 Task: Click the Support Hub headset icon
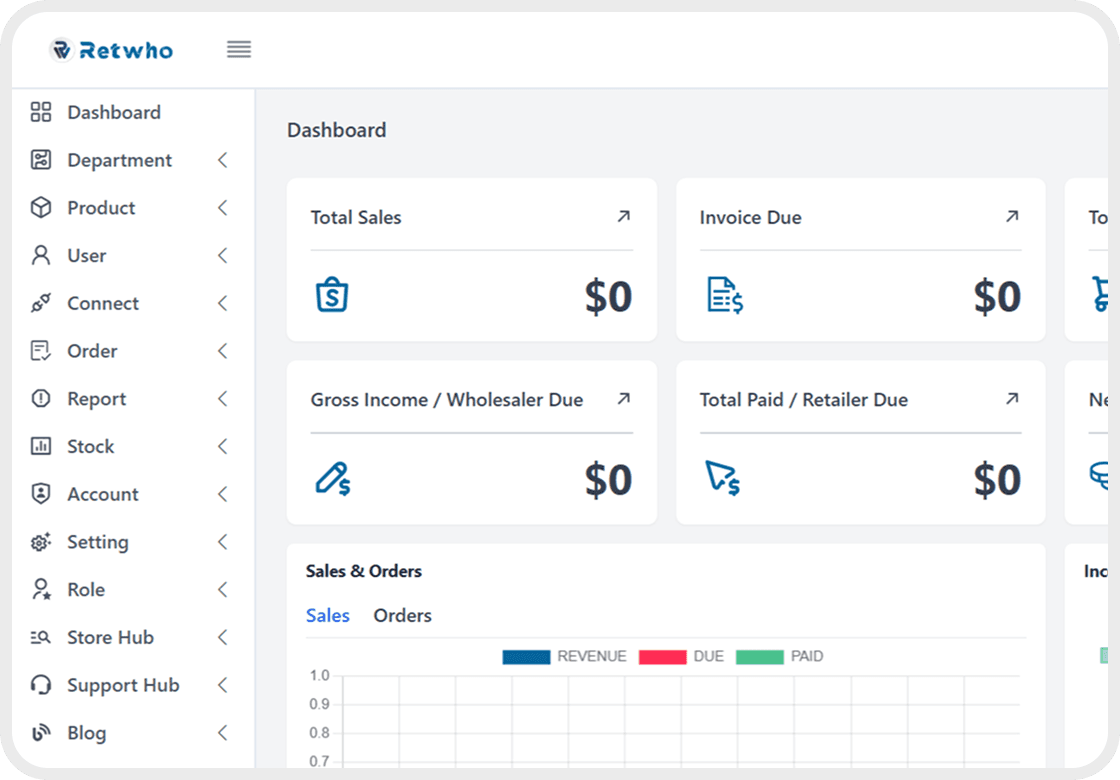(x=41, y=685)
